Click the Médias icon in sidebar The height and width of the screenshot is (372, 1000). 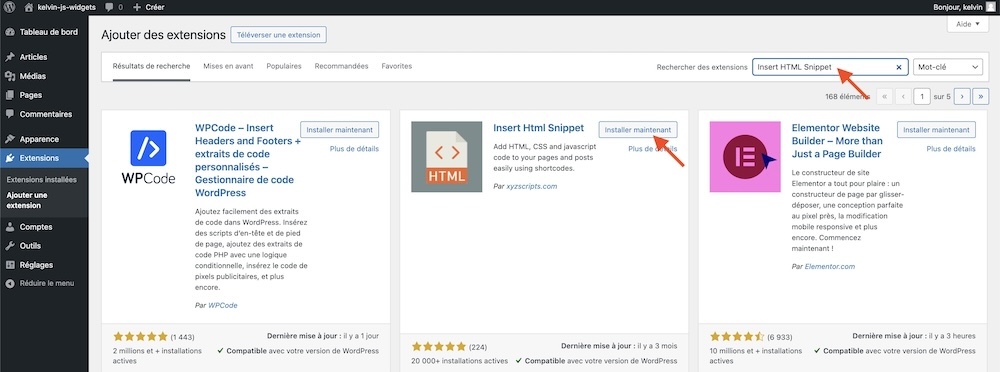10,76
